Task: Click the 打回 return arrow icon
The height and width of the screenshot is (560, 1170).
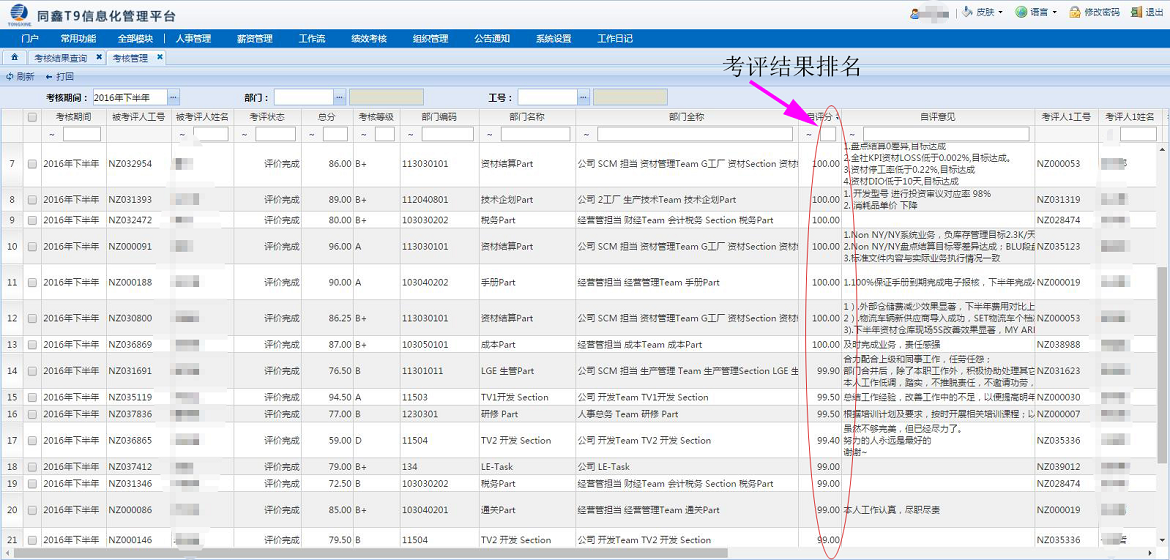Action: click(x=49, y=77)
